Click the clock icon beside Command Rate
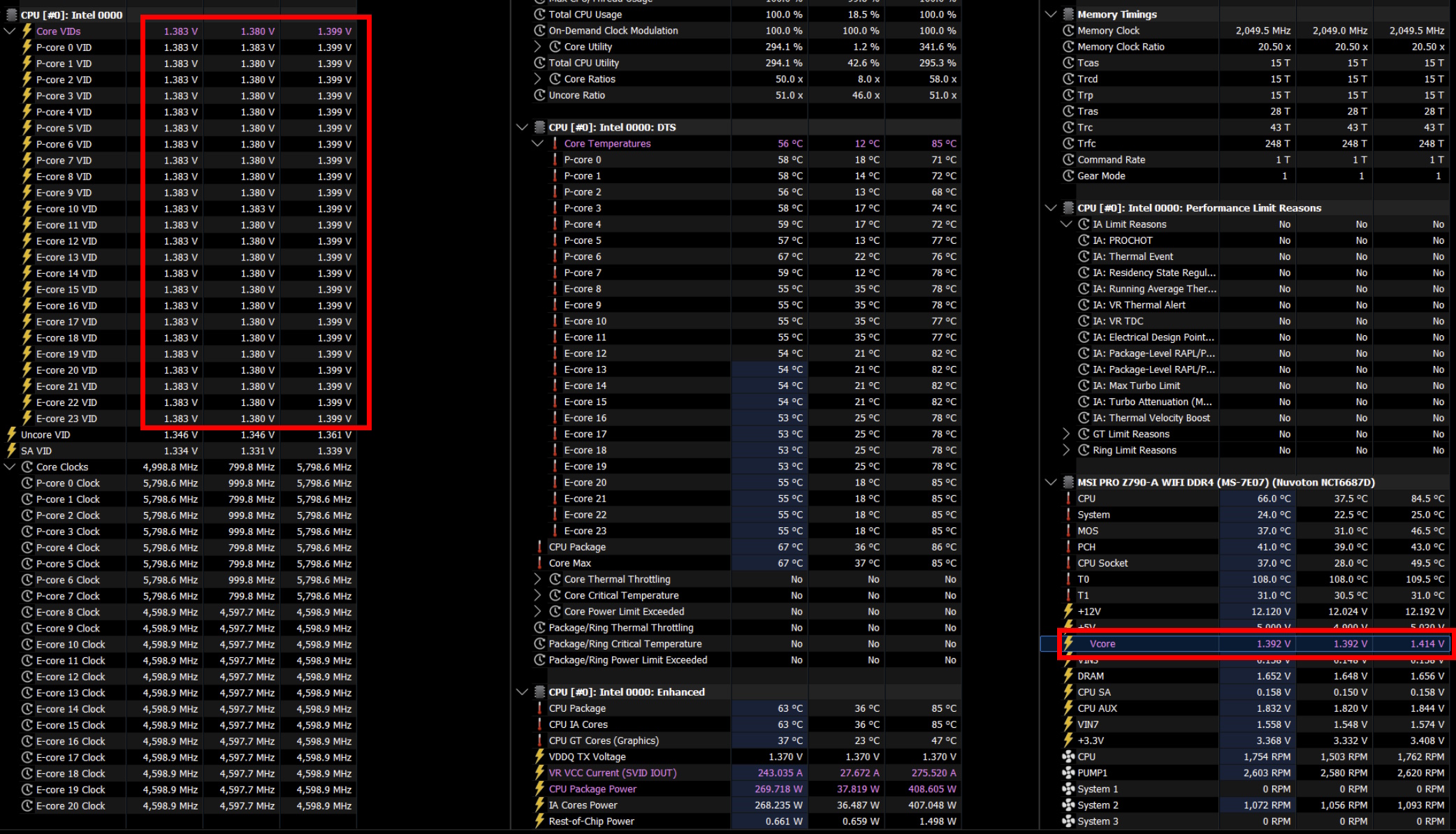Viewport: 1456px width, 834px height. (1068, 159)
